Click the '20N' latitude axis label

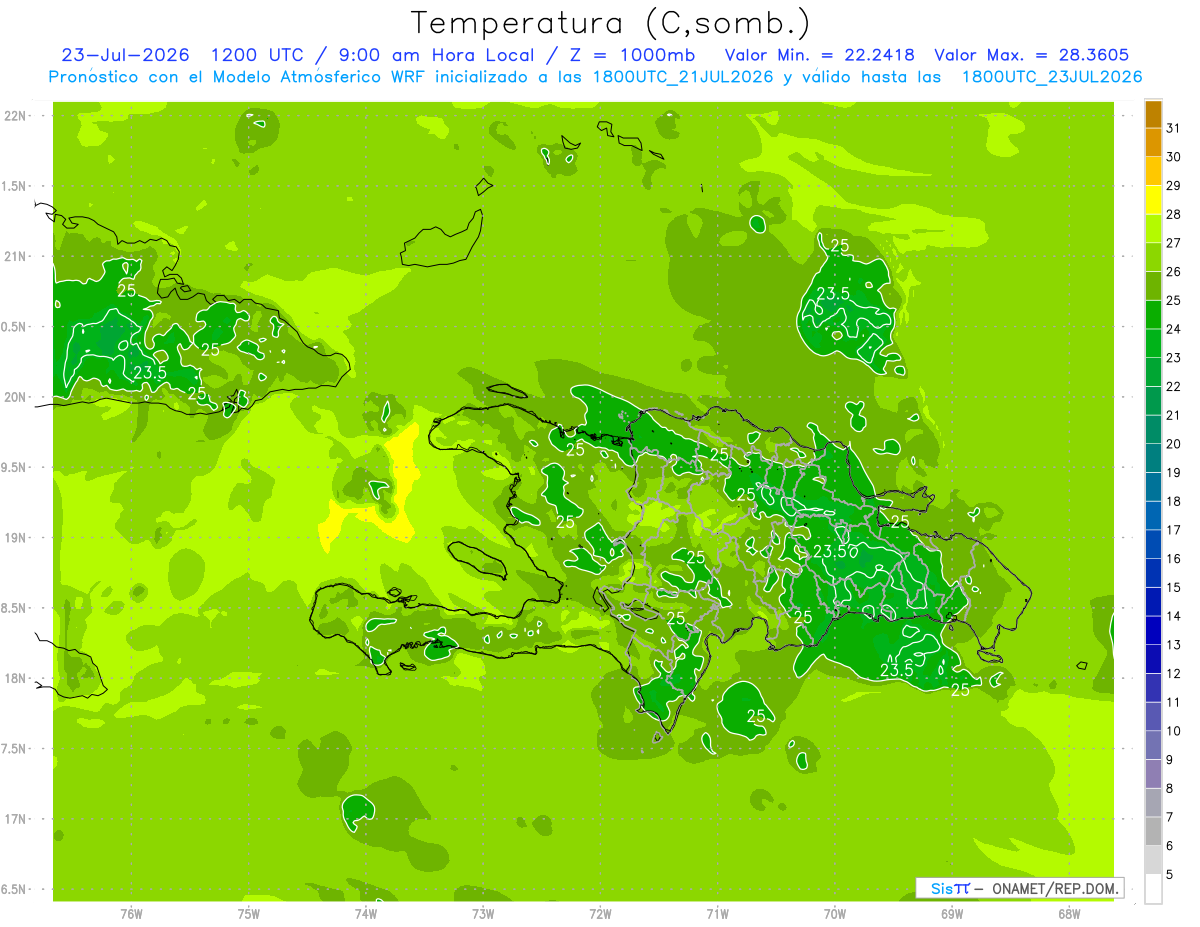[15, 397]
